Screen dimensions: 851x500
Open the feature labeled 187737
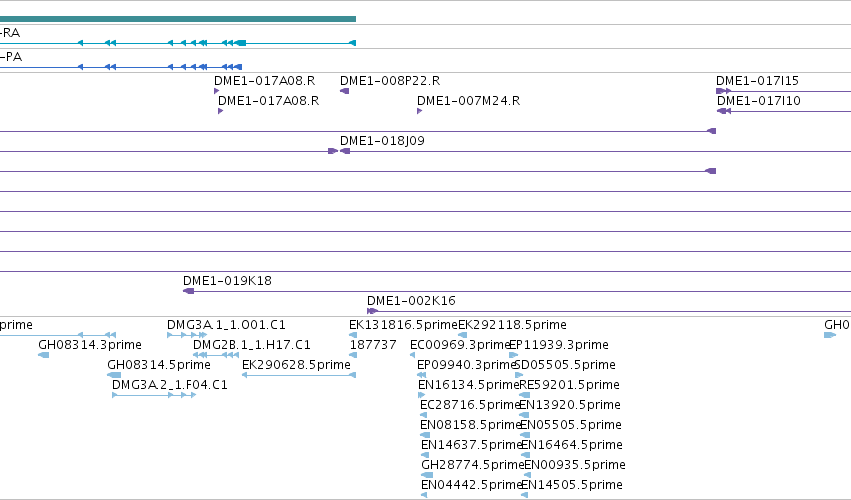tap(373, 345)
